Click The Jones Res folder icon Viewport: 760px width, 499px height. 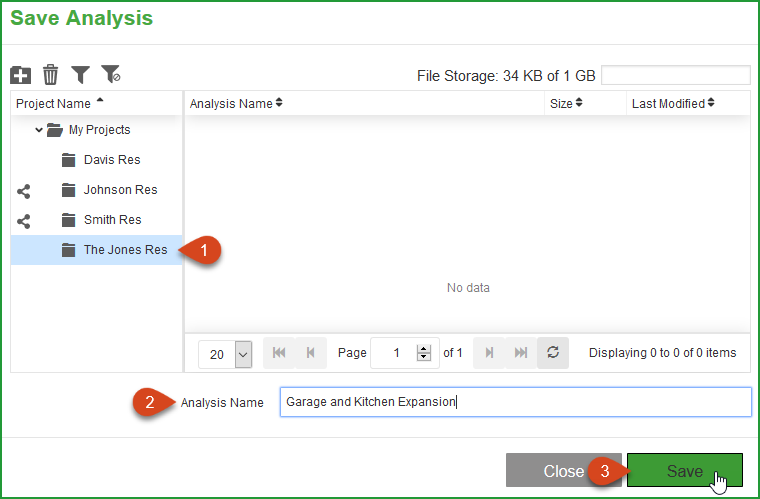point(68,250)
